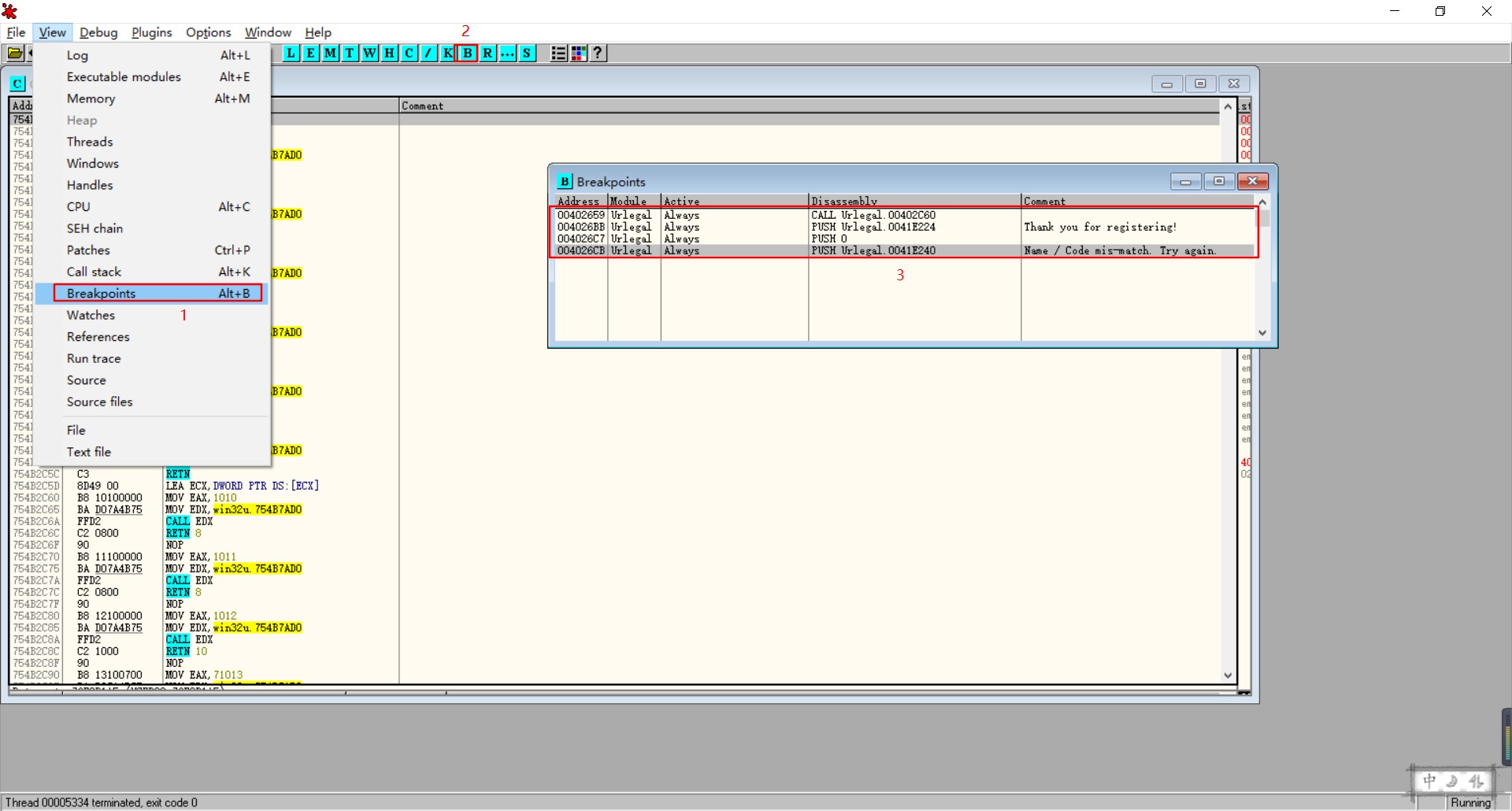
Task: Choose SEH chain from View menu
Action: (94, 228)
